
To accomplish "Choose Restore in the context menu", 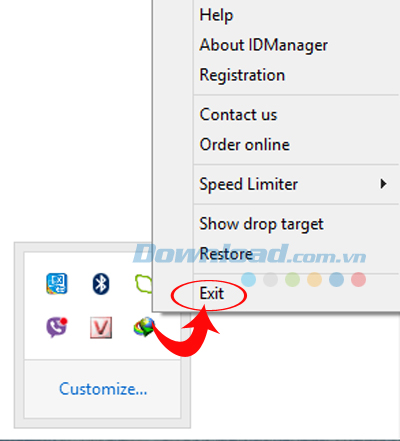I will pos(226,254).
